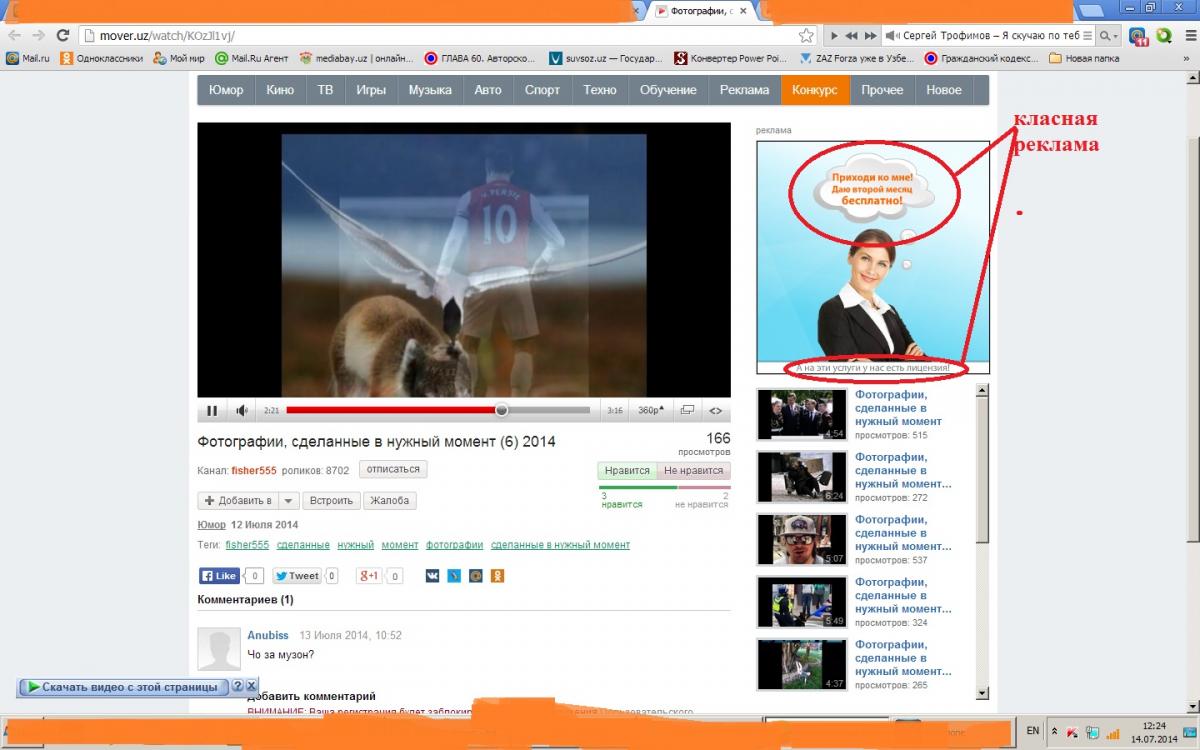Expand the Добавить в dropdown arrow
1200x750 pixels.
(288, 501)
